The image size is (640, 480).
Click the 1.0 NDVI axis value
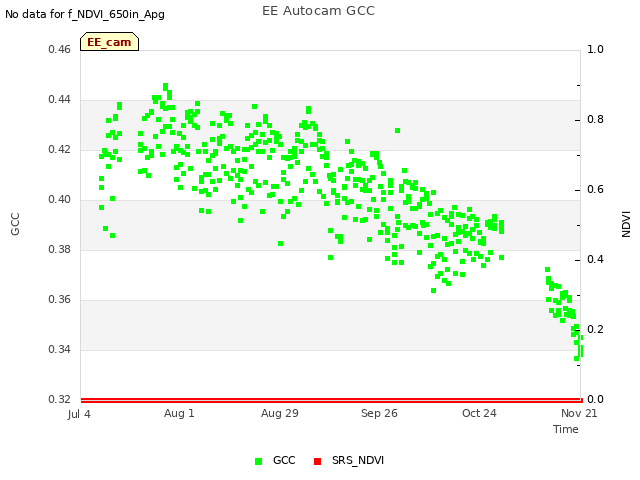pyautogui.click(x=595, y=50)
